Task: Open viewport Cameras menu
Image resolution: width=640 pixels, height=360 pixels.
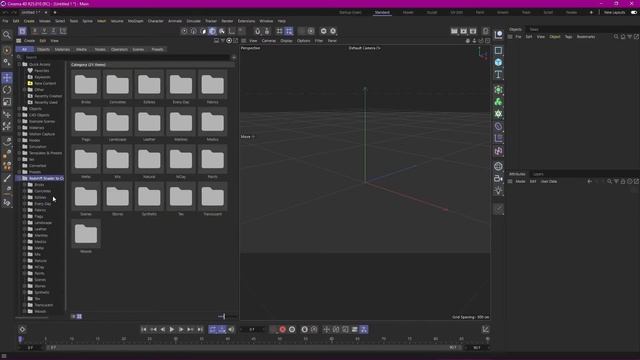Action: click(269, 41)
